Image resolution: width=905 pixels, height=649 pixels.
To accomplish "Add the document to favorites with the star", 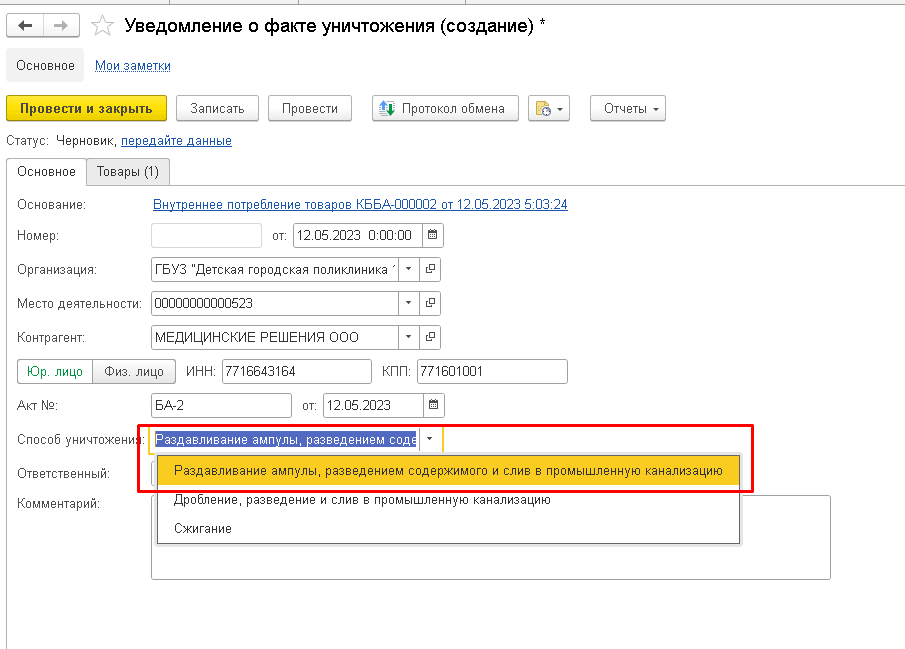I will (x=102, y=26).
